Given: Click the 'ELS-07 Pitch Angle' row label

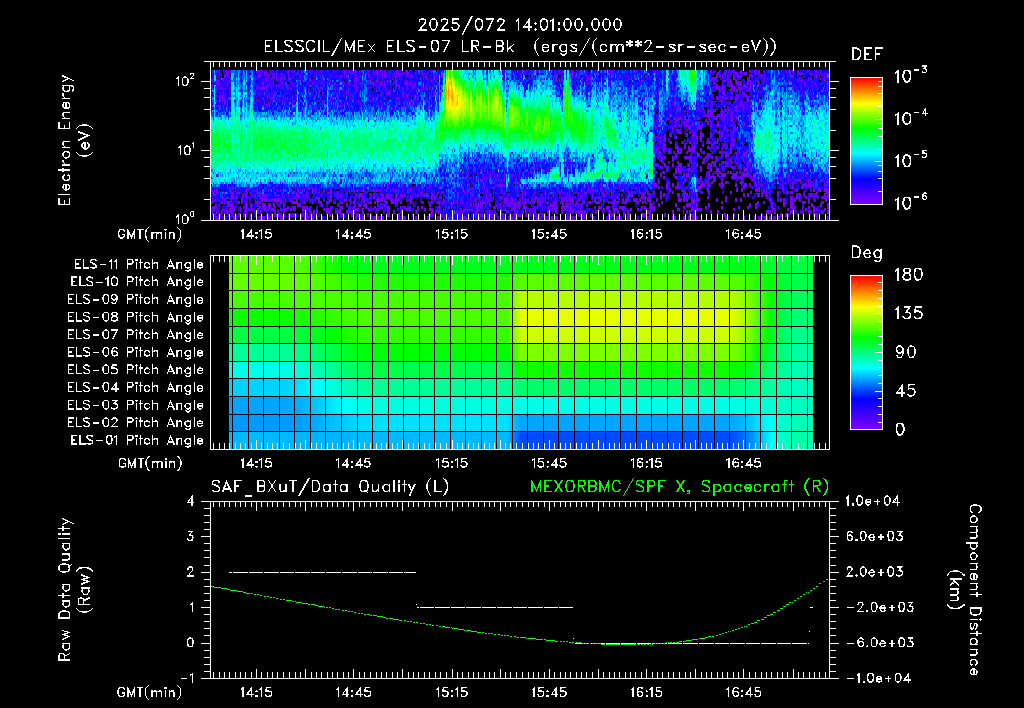Looking at the screenshot, I should pos(136,334).
